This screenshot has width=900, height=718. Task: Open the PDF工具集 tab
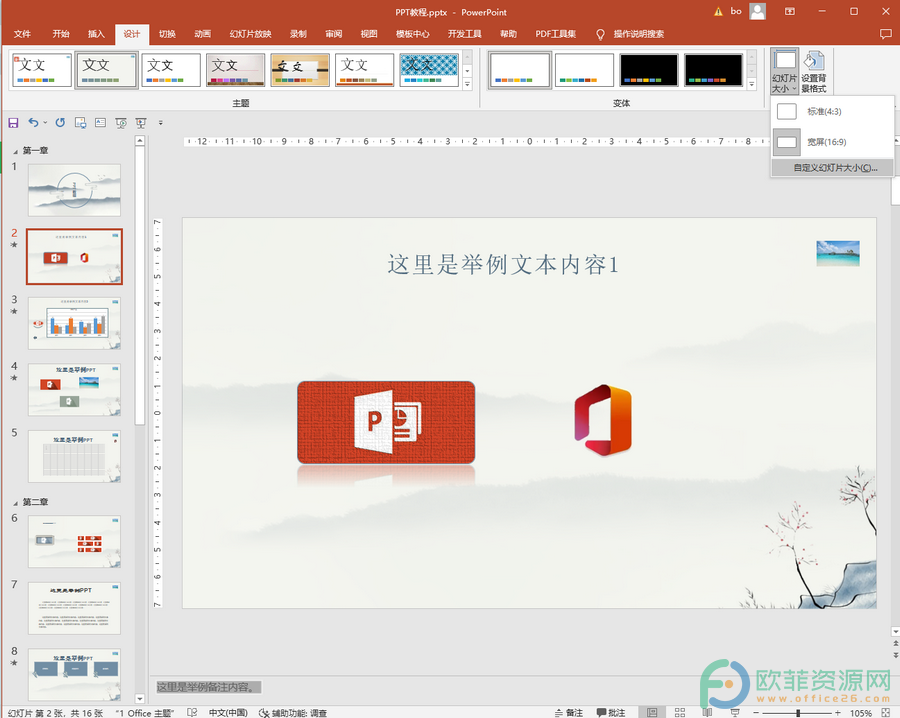tap(556, 34)
